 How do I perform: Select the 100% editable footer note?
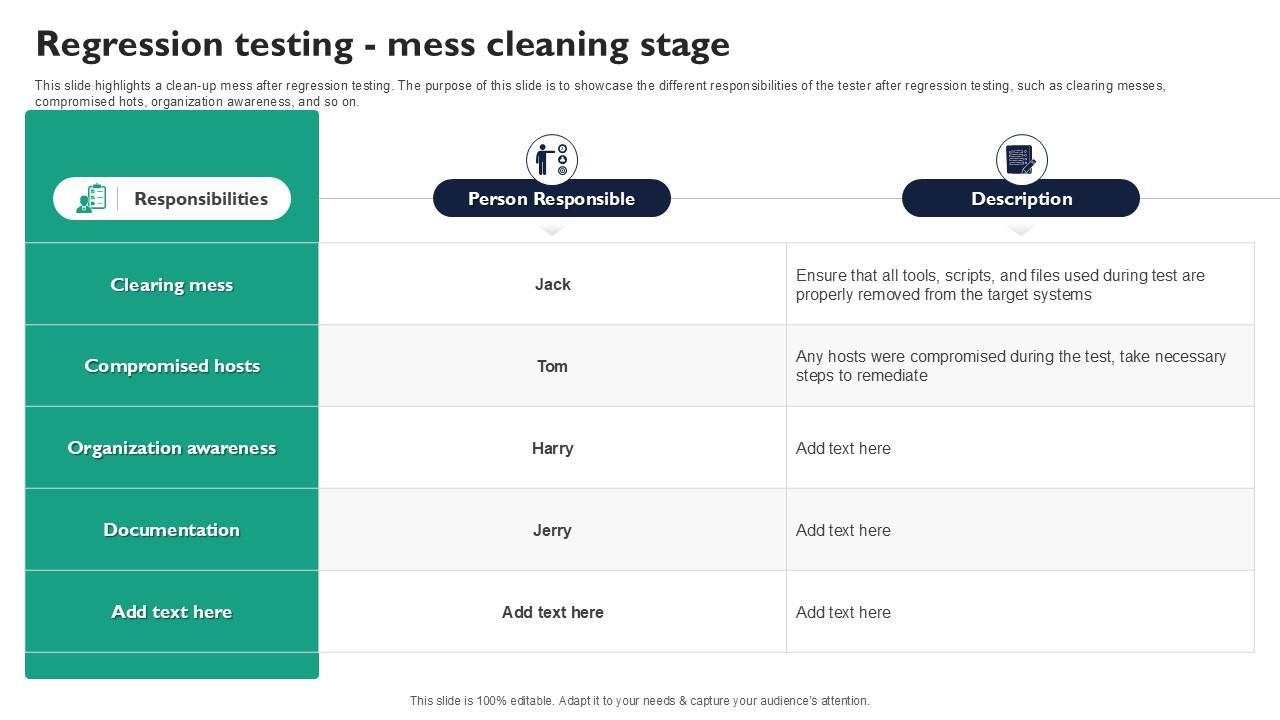(640, 701)
